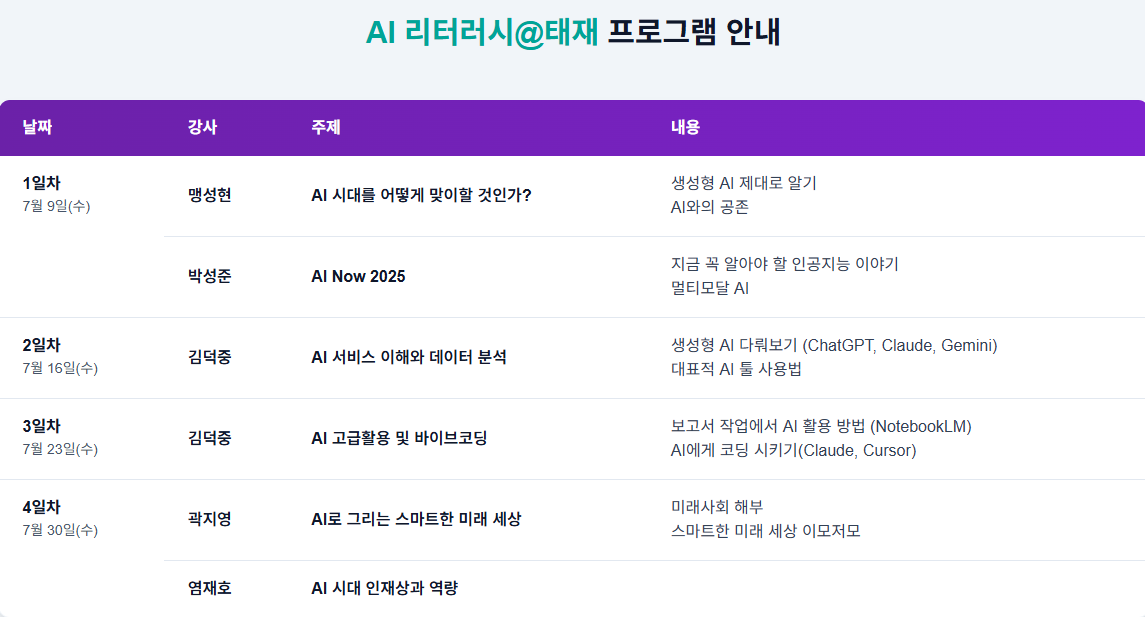Screen dimensions: 1145x617
Task: Click instructor name 염재호
Action: [x=210, y=588]
